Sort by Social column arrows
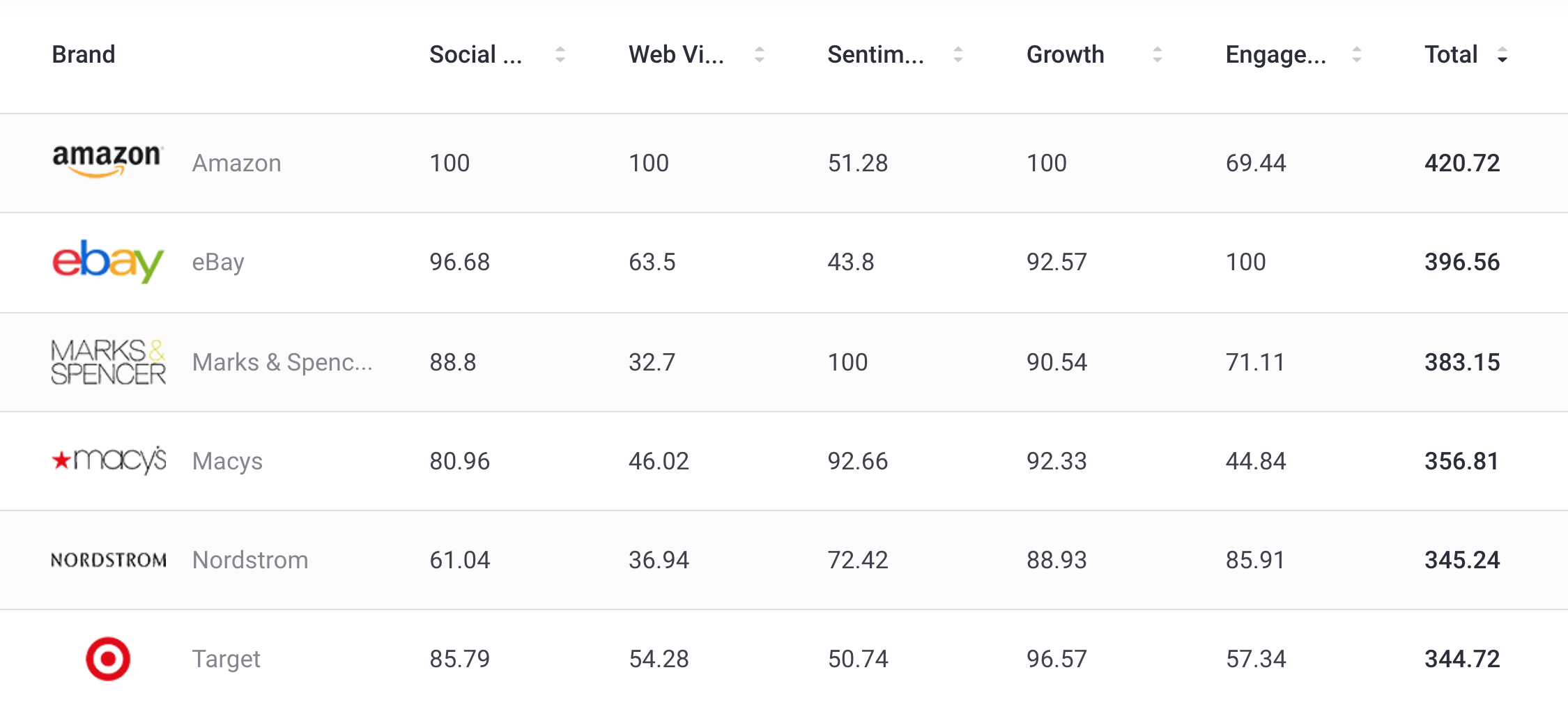The height and width of the screenshot is (709, 1568). point(560,54)
